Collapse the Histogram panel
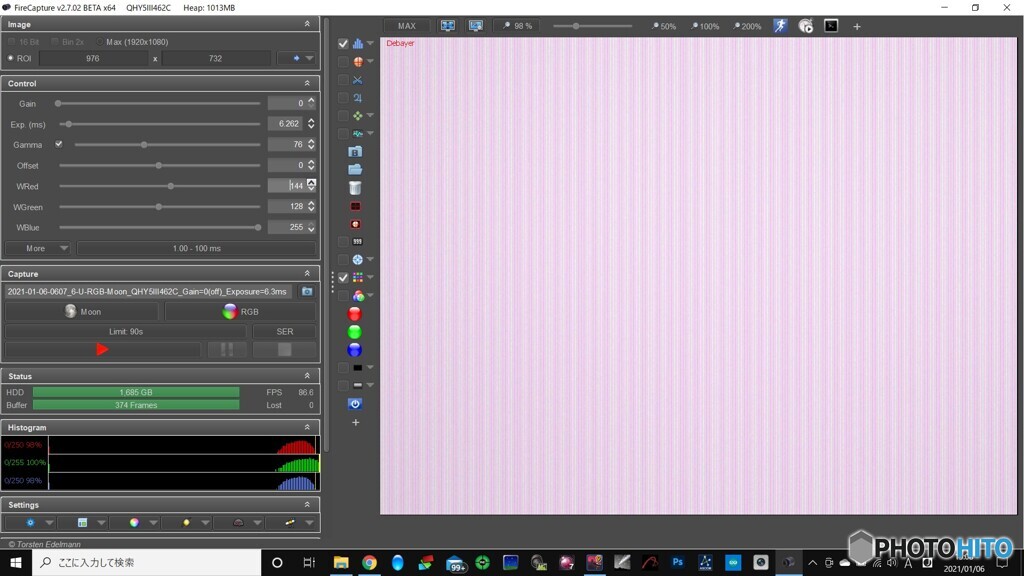The width and height of the screenshot is (1024, 576). pos(308,428)
